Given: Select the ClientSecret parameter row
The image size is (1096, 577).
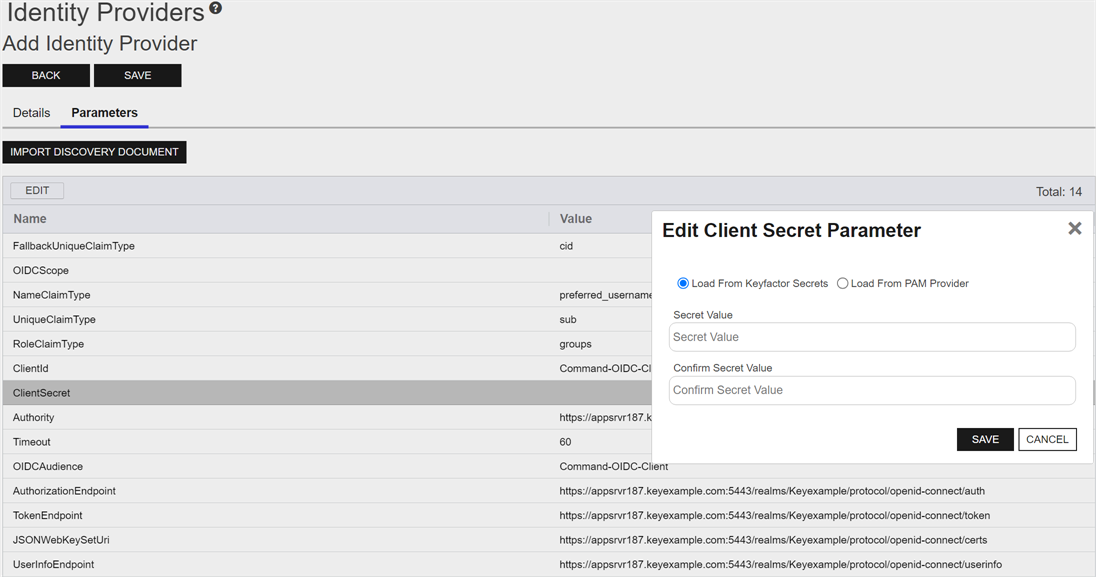Looking at the screenshot, I should 327,393.
